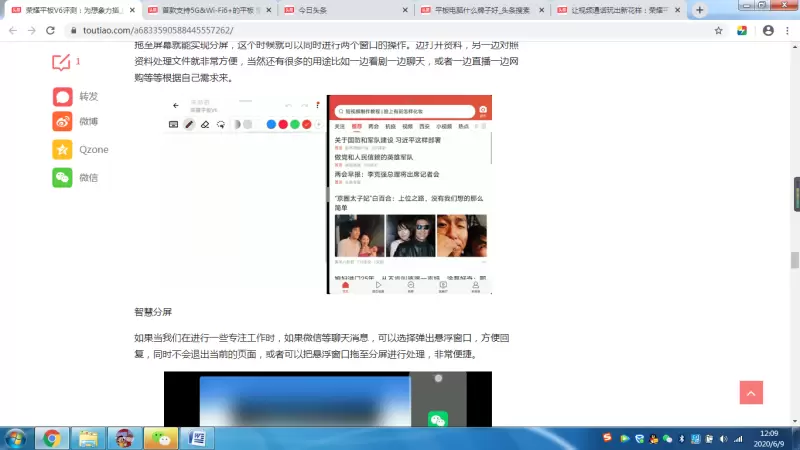Share the article to Weibo (微博)
Screen dimensions: 800x450
click(x=63, y=122)
